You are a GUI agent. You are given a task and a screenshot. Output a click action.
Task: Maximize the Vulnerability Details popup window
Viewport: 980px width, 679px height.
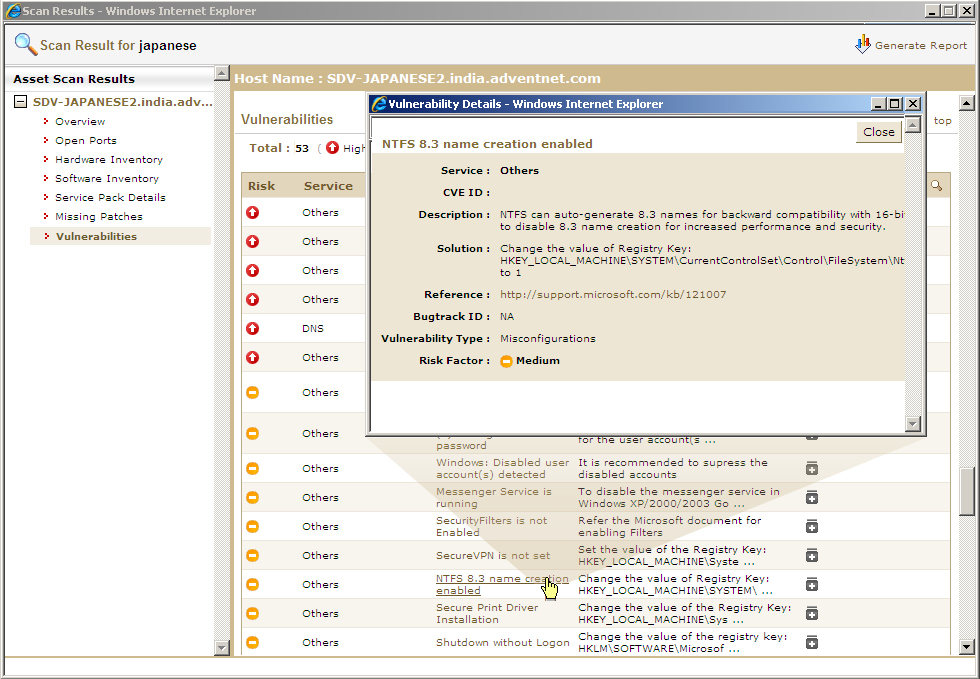coord(895,104)
